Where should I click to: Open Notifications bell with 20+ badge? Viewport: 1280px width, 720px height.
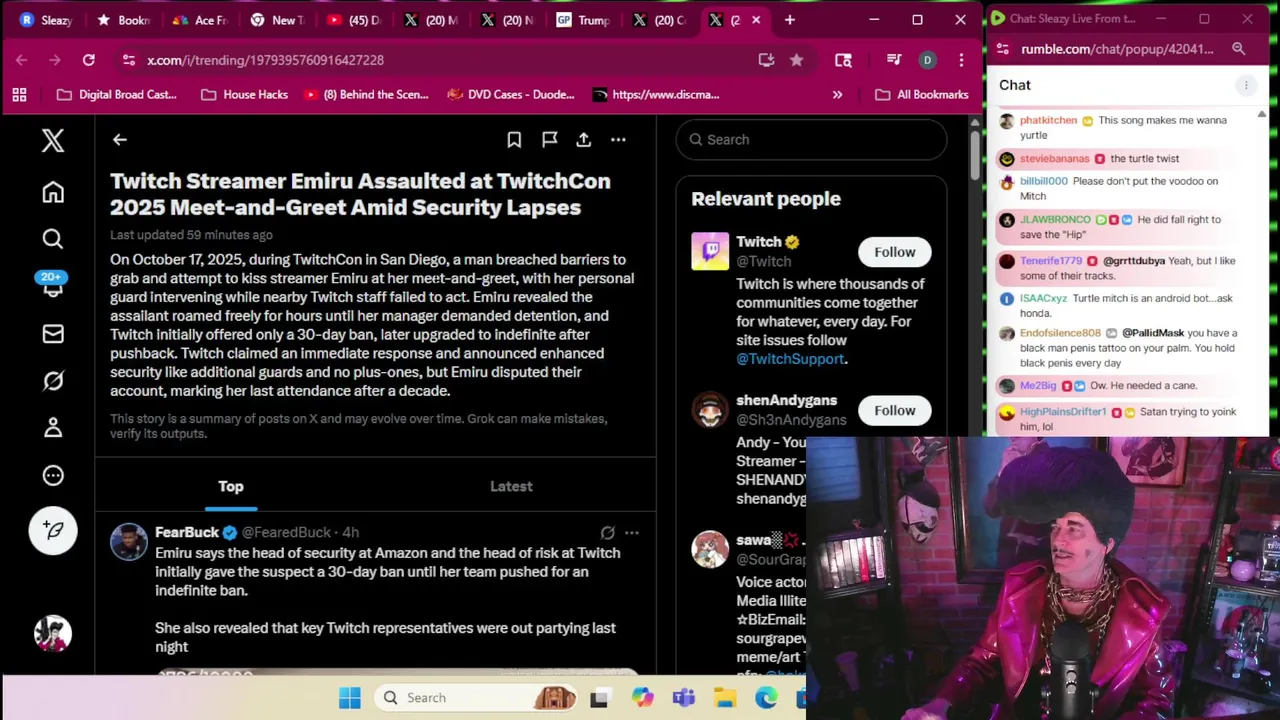point(53,285)
